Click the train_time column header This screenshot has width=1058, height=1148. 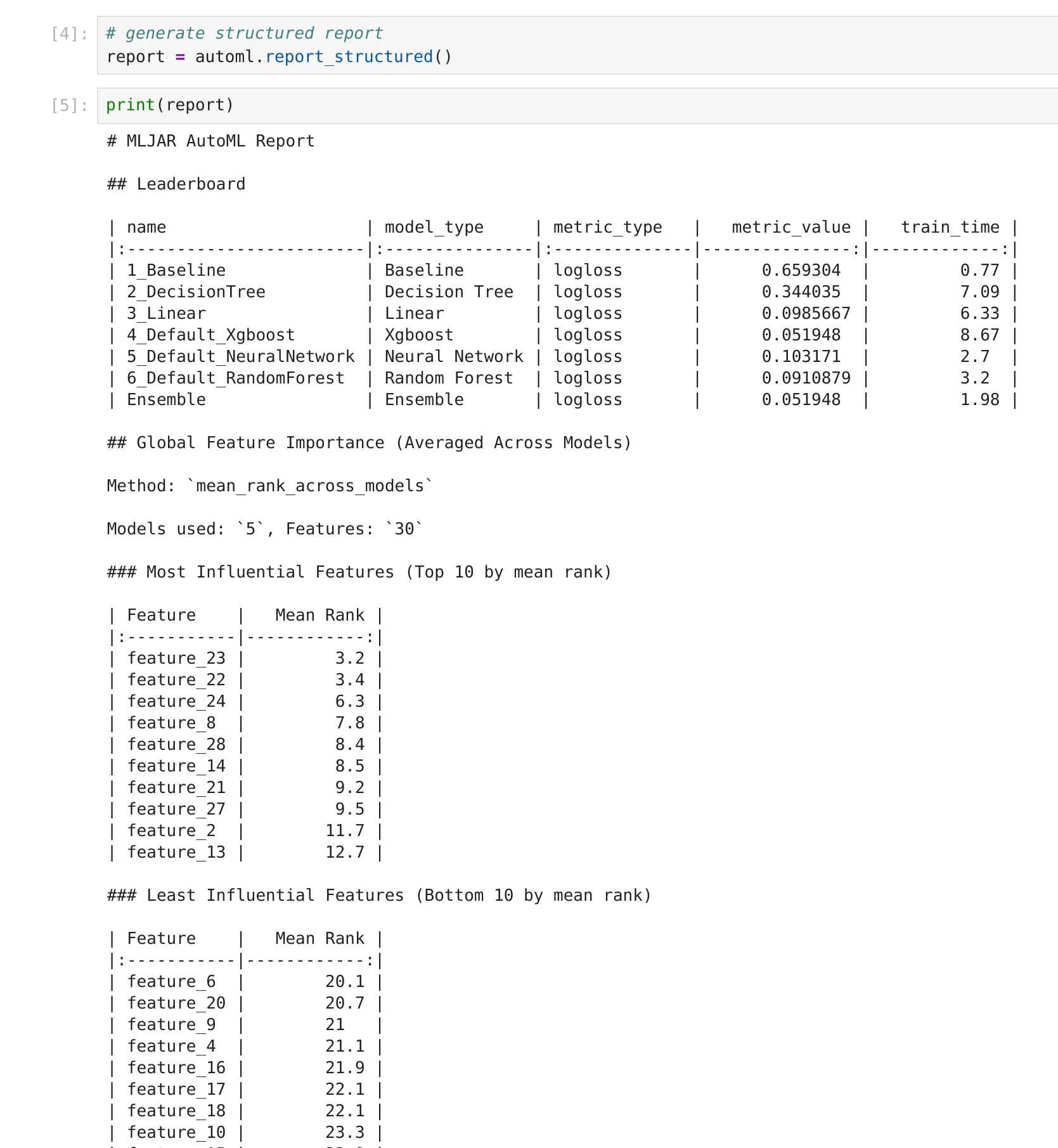coord(950,228)
